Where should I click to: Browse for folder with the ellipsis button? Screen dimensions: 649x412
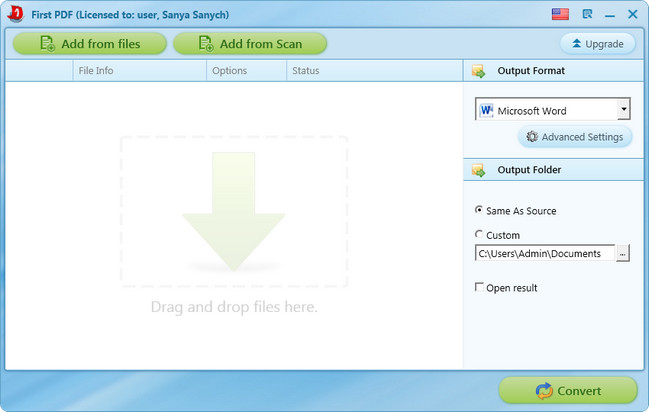click(623, 254)
